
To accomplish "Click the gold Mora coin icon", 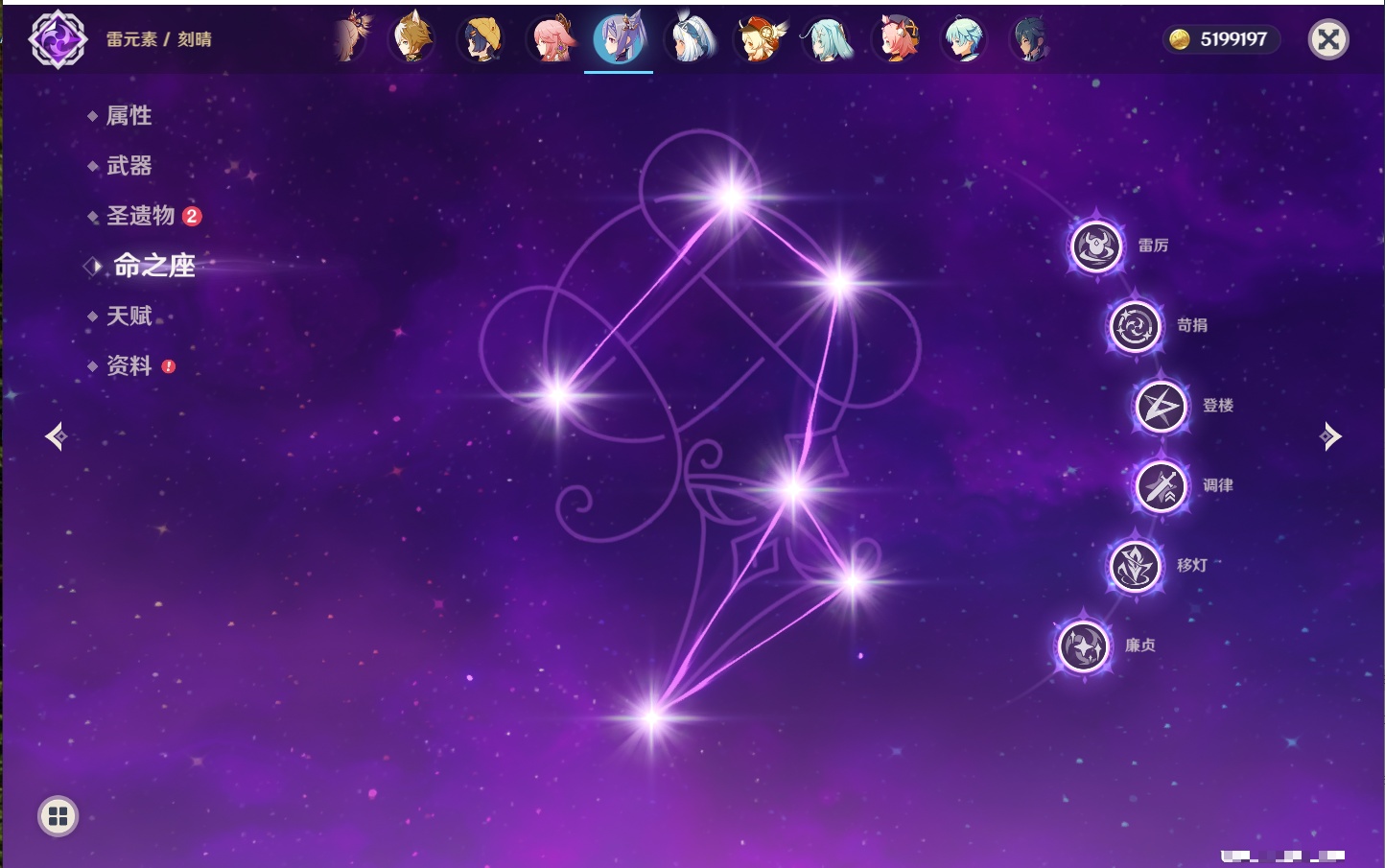I will 1180,39.
